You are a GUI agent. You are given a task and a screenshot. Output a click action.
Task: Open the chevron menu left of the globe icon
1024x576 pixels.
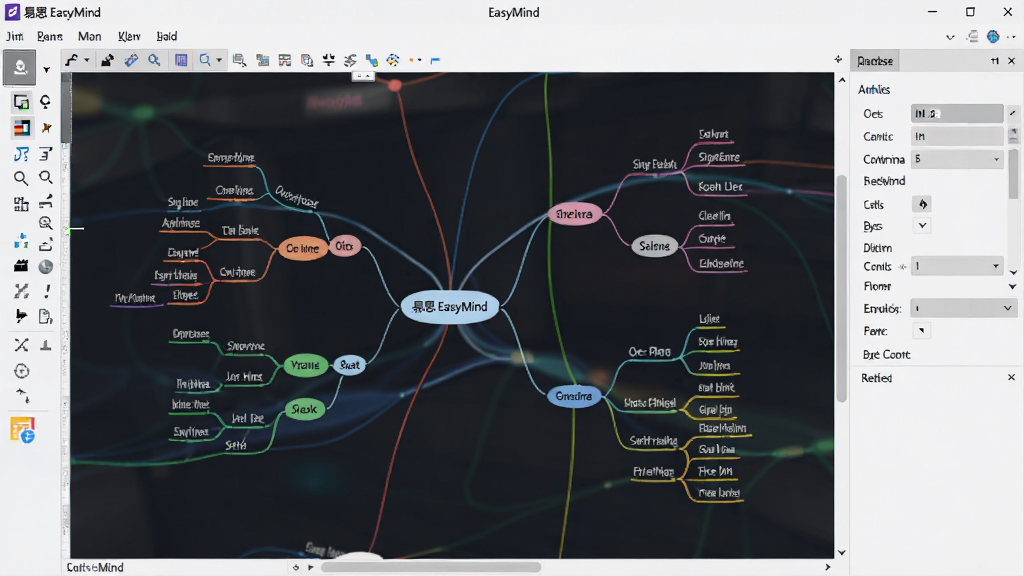tap(950, 37)
